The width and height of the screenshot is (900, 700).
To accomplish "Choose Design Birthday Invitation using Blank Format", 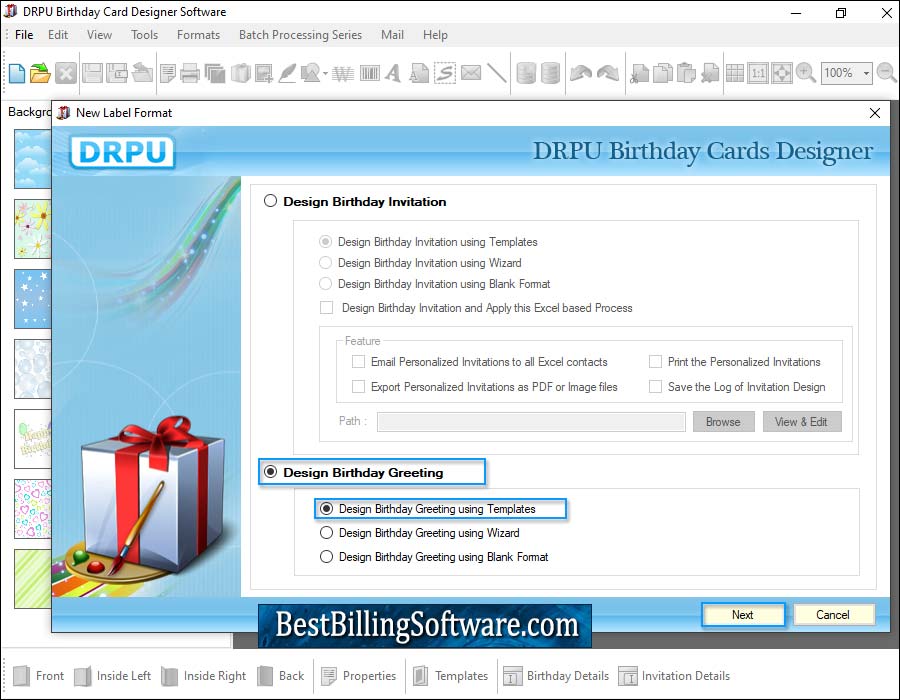I will coord(325,284).
